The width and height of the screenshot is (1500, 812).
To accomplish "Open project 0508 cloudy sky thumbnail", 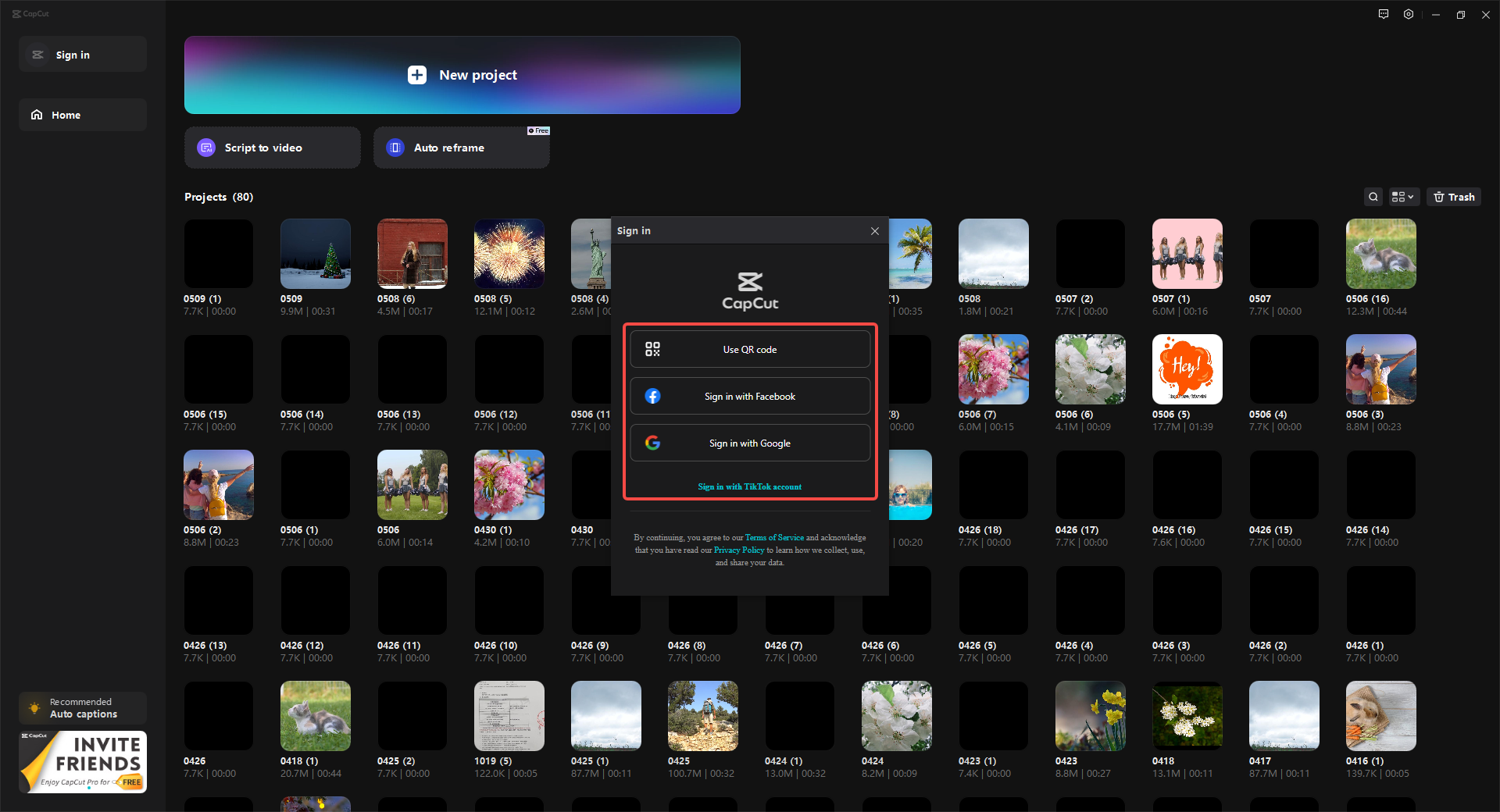I will pos(994,254).
